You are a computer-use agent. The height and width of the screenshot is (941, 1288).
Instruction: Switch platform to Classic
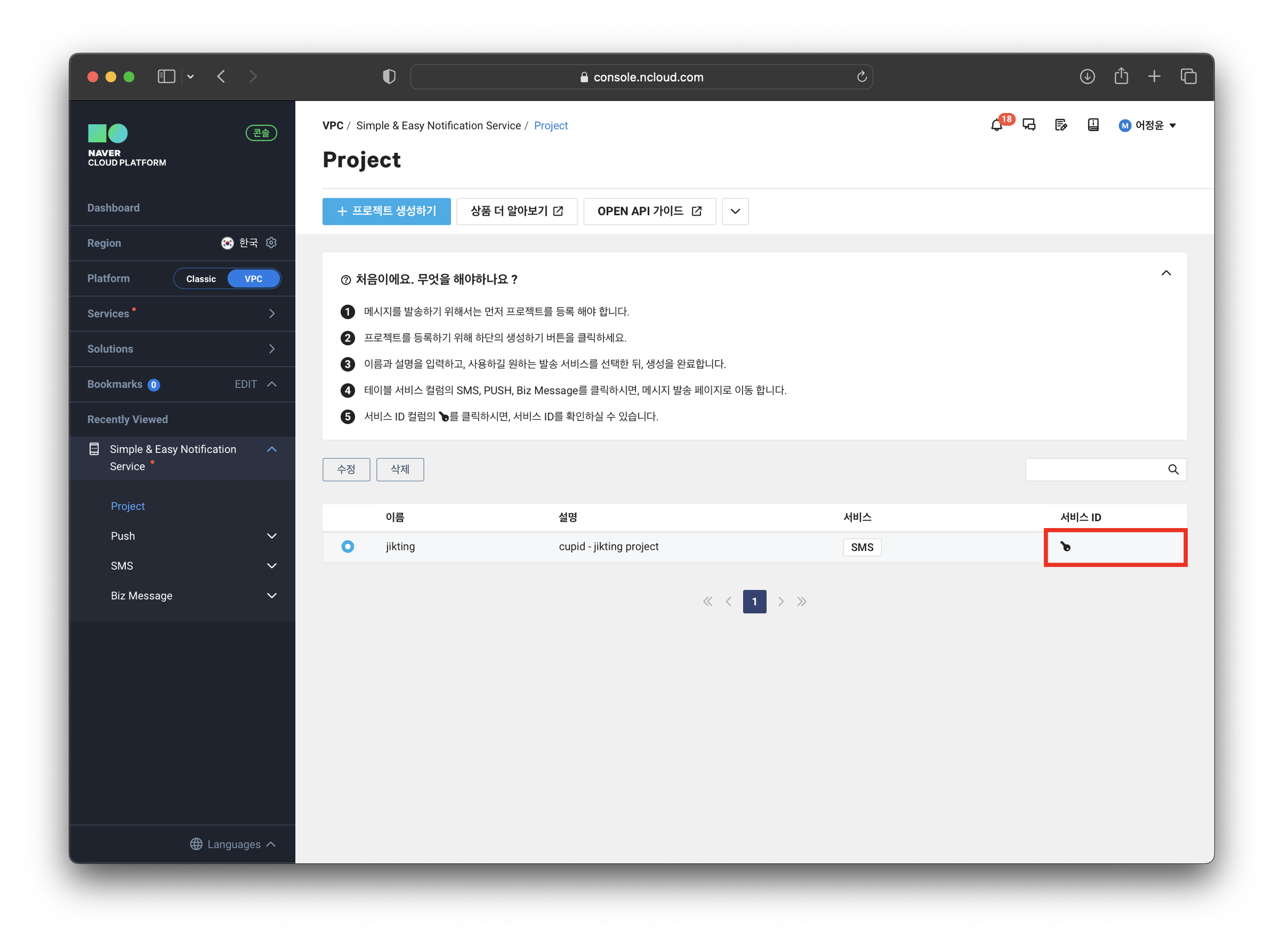point(201,279)
